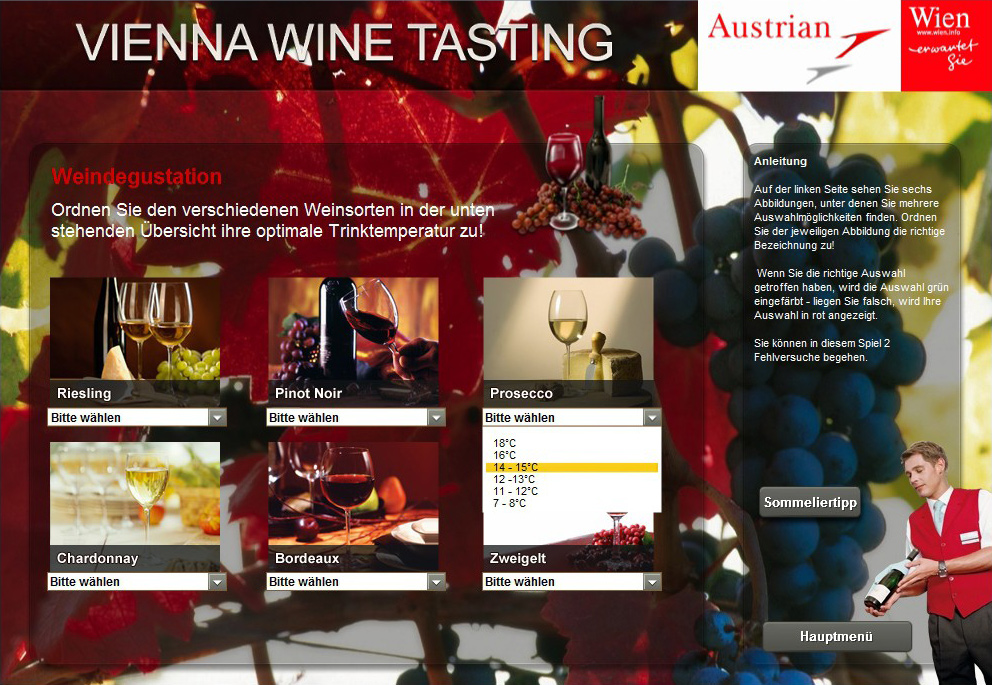Select 18°C in the open list
This screenshot has height=685, width=992.
coord(505,443)
